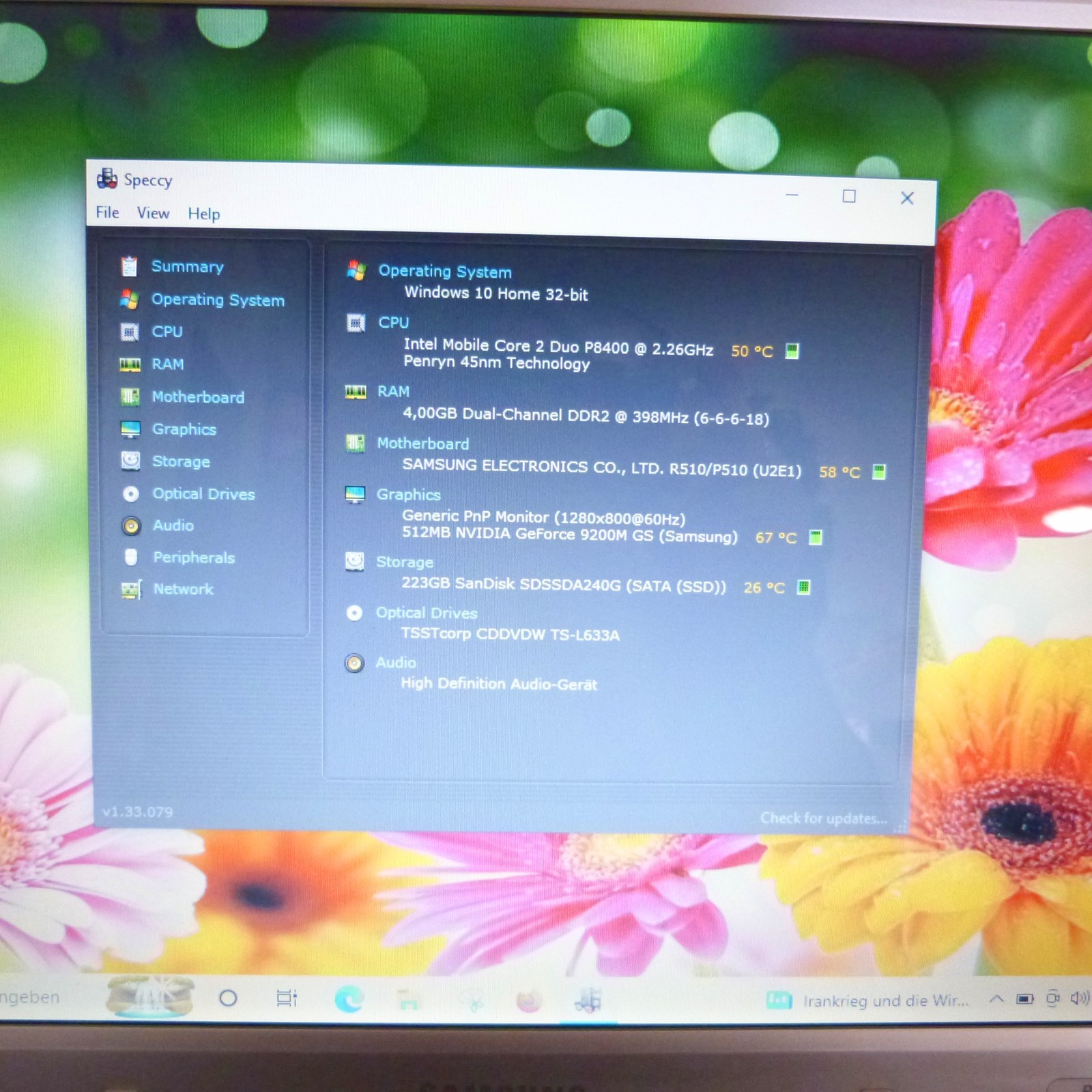The image size is (1092, 1092).
Task: Click the GPU temperature icon next to 67 °C
Action: (816, 537)
